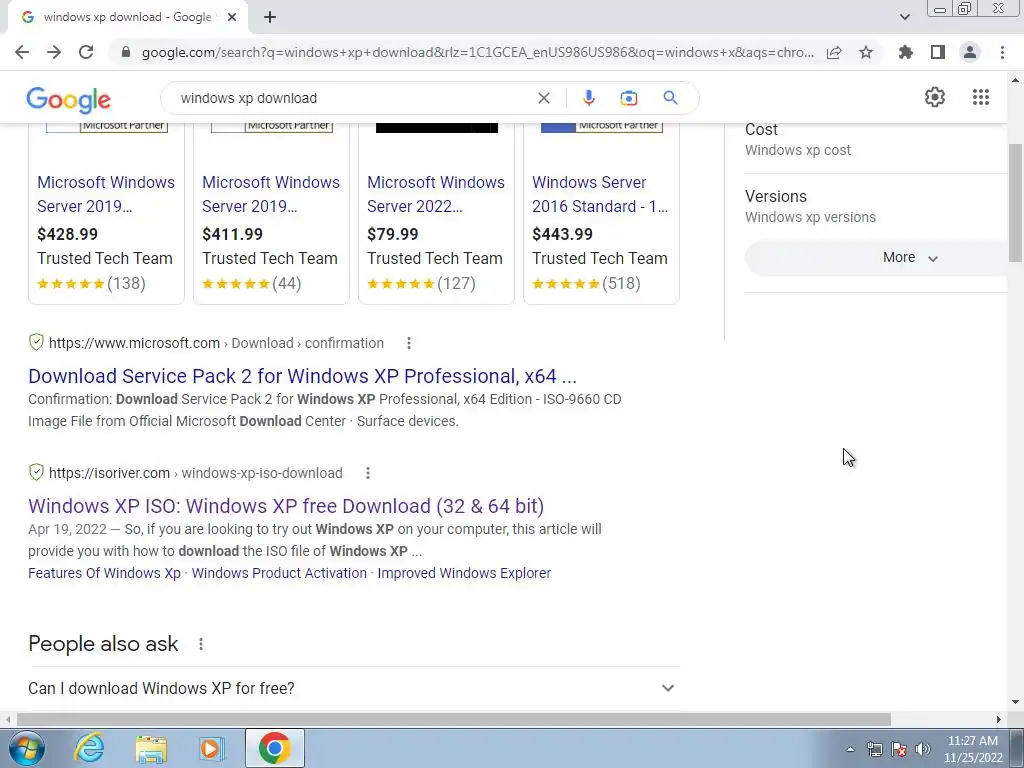Open People also ask options menu

click(200, 644)
